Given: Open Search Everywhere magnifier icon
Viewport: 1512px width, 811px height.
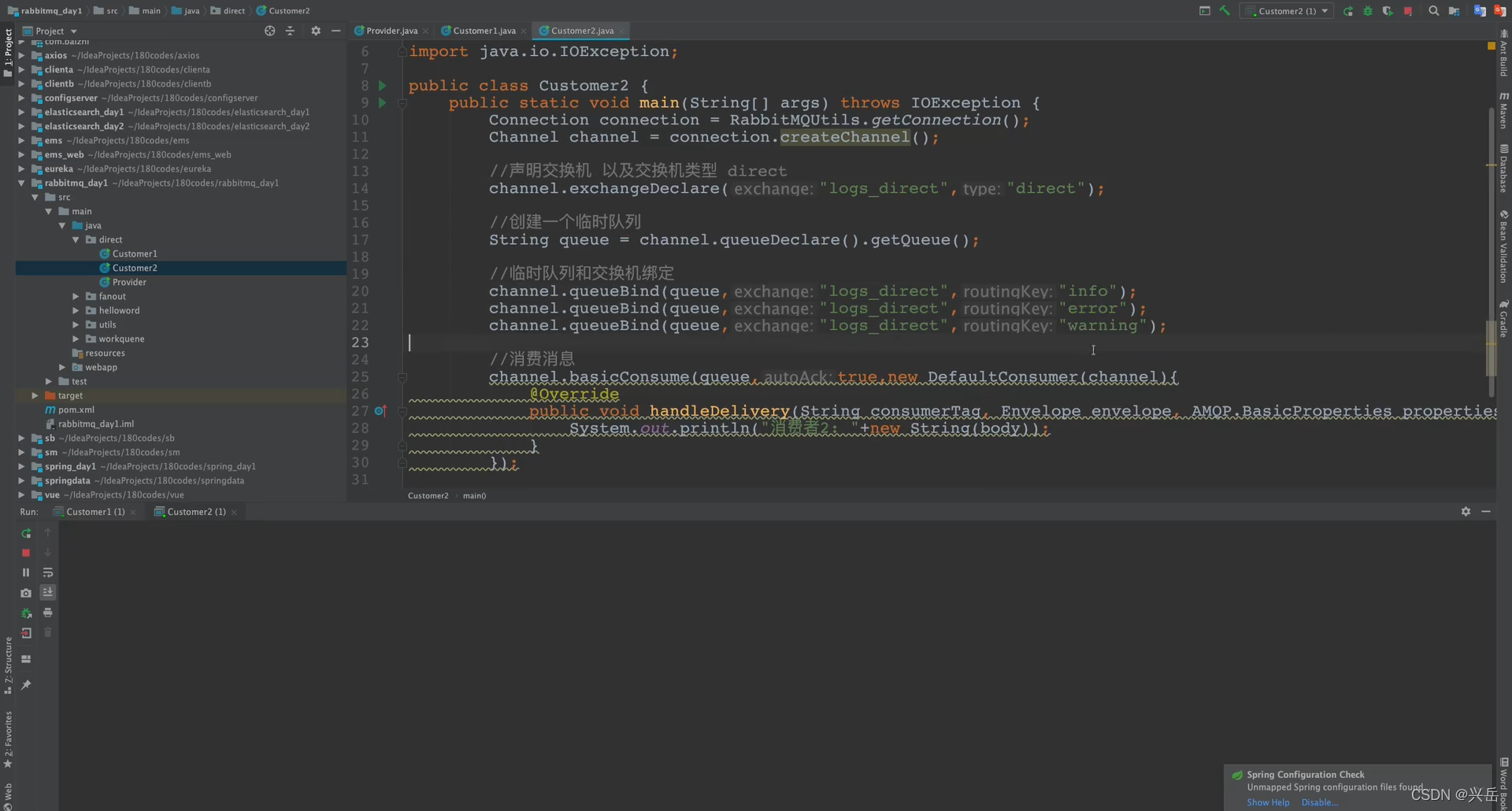Looking at the screenshot, I should [1434, 11].
